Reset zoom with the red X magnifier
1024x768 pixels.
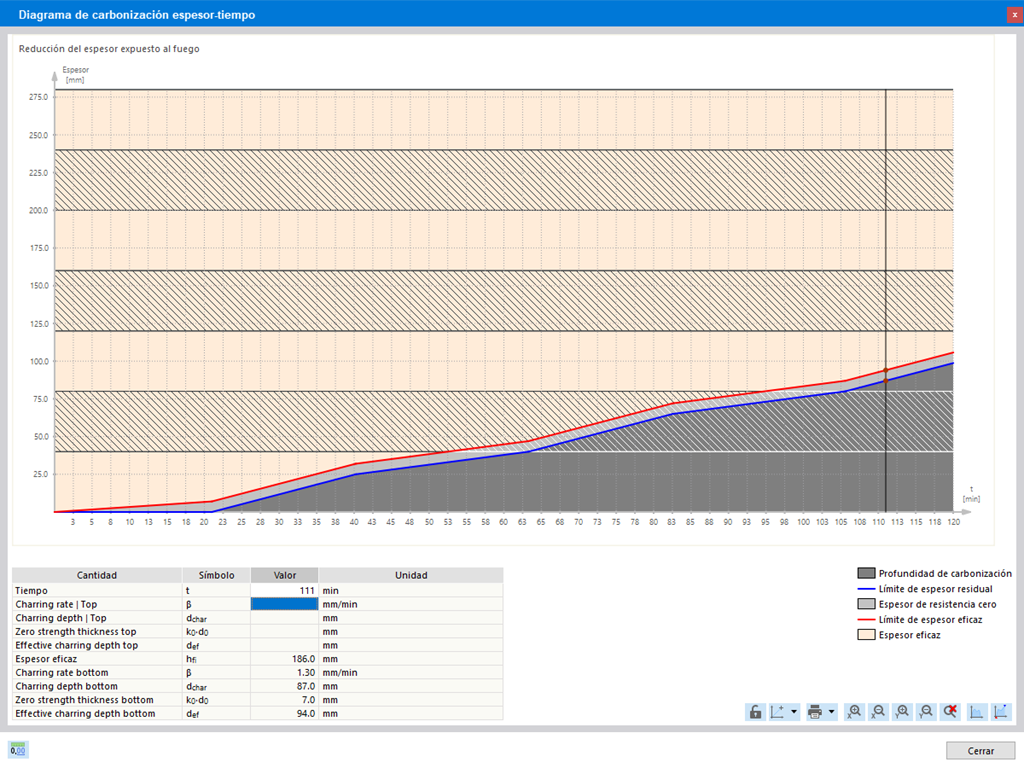tap(950, 712)
